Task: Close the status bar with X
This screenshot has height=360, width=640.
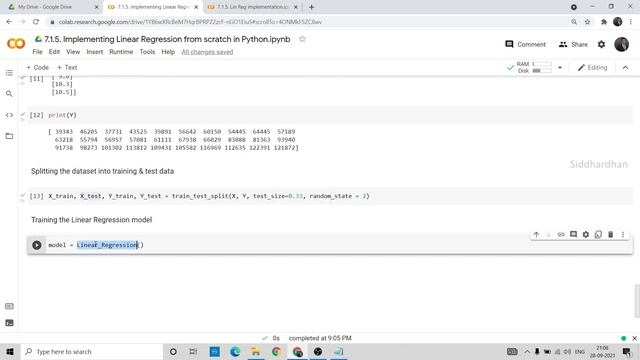Action: (634, 338)
